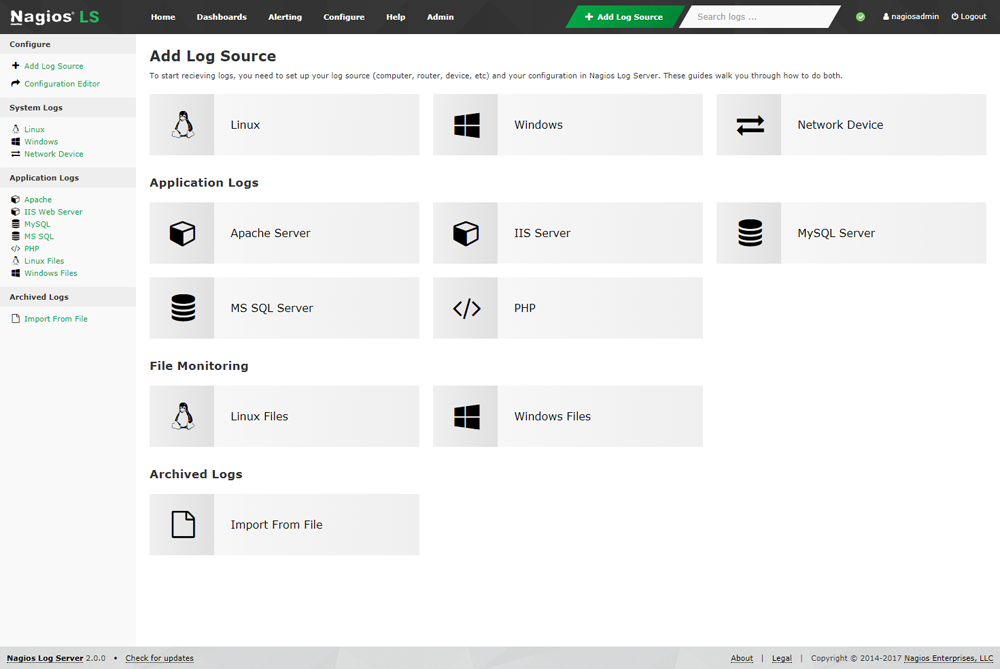Click the Windows logo icon tile
Screen dimensions: 1000x669
pos(466,125)
